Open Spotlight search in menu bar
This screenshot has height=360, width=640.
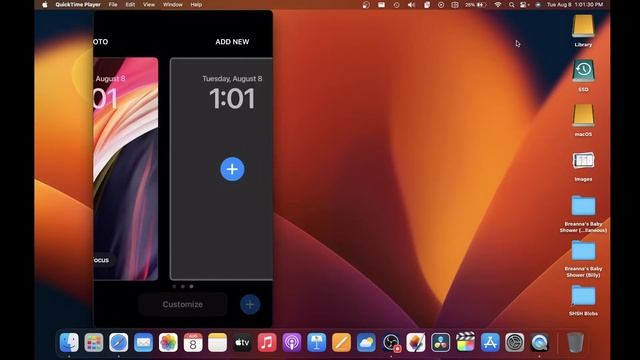[511, 4]
